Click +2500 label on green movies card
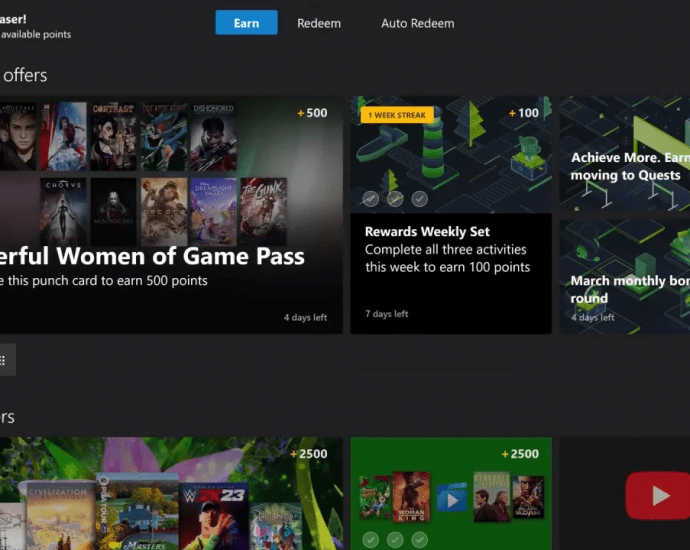This screenshot has width=690, height=550. click(520, 454)
